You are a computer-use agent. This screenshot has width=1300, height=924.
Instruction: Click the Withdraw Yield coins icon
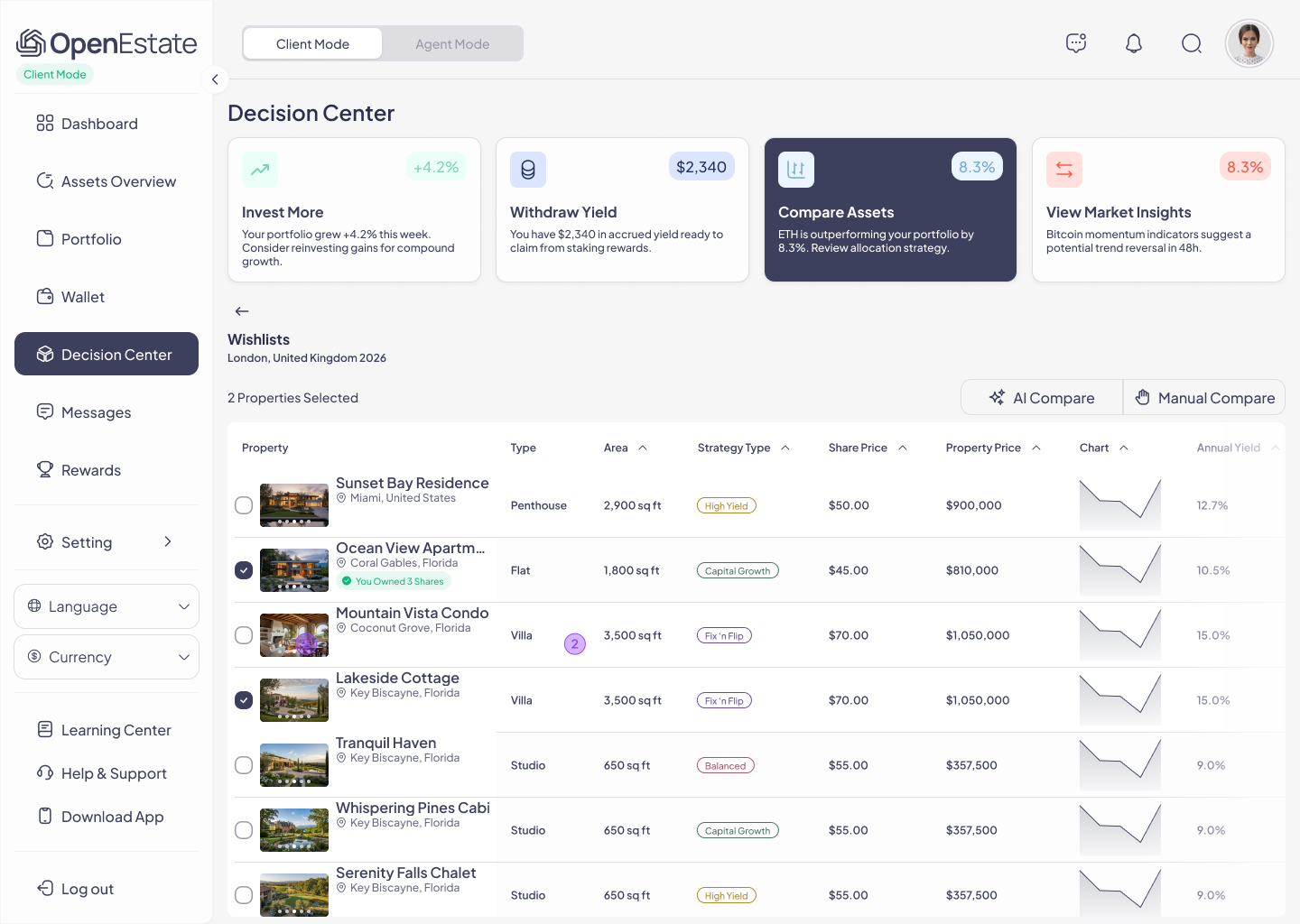pos(528,170)
